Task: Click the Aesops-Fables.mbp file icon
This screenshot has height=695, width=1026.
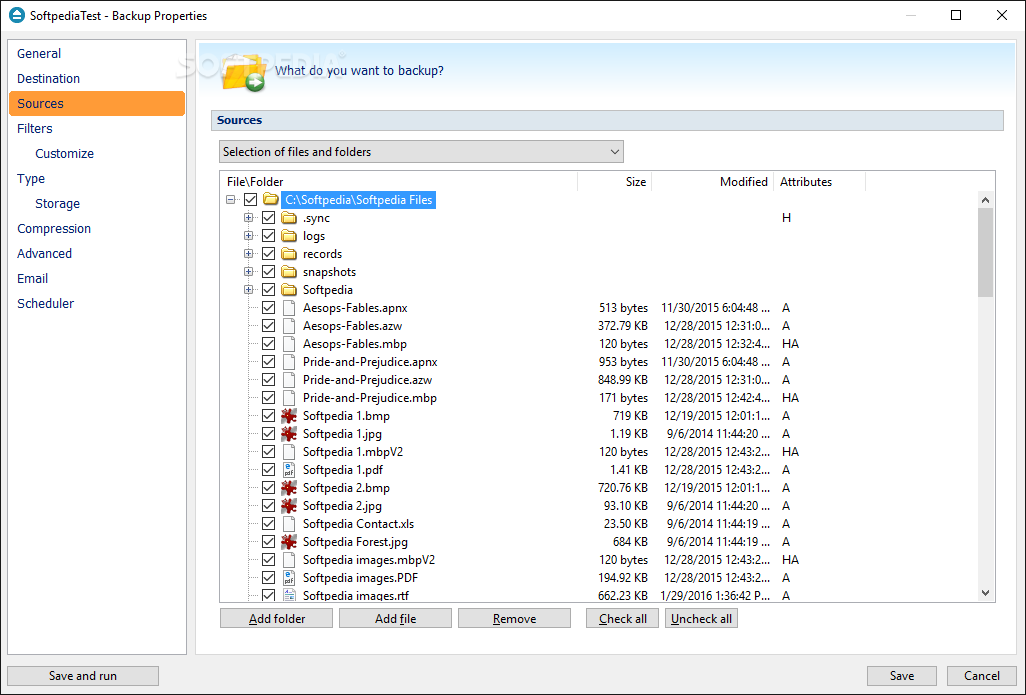Action: tap(289, 344)
